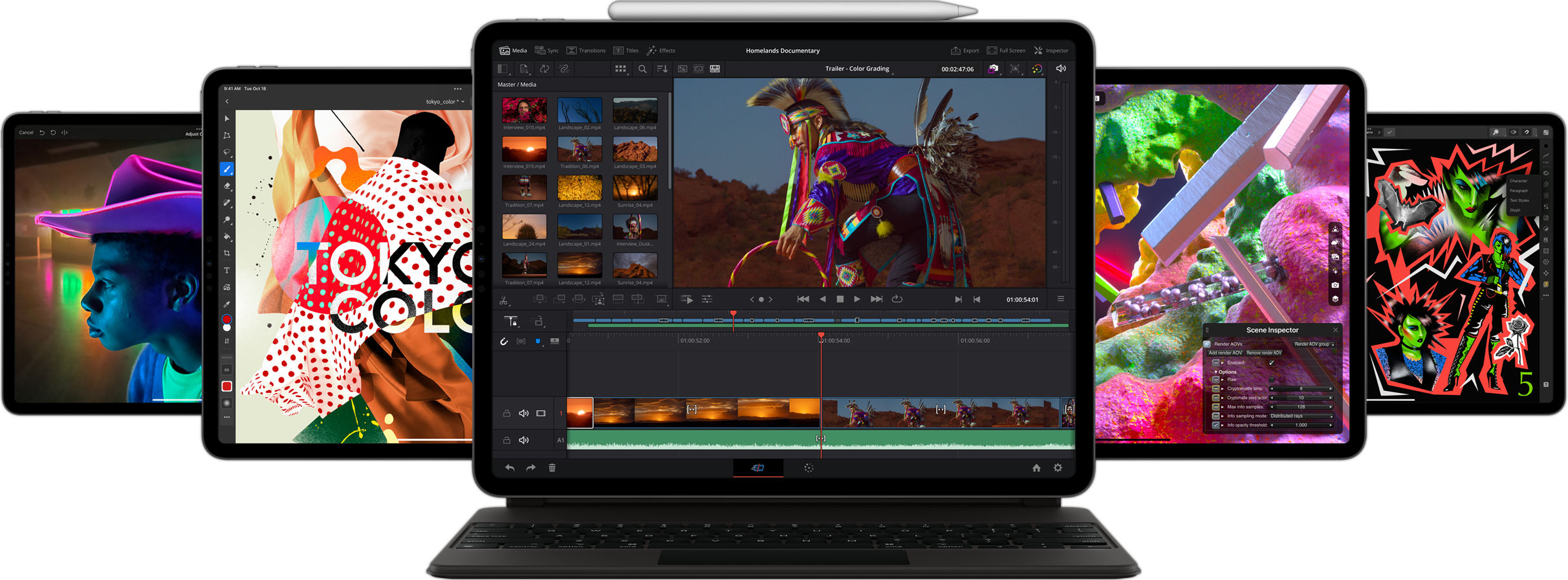Click the Add render AOV button
This screenshot has height=580, width=1568.
pos(1225,353)
